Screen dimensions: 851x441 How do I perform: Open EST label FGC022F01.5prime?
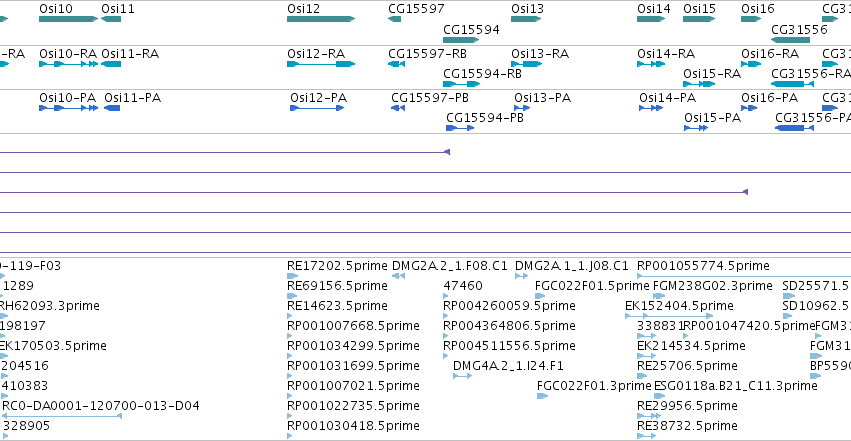(x=592, y=286)
